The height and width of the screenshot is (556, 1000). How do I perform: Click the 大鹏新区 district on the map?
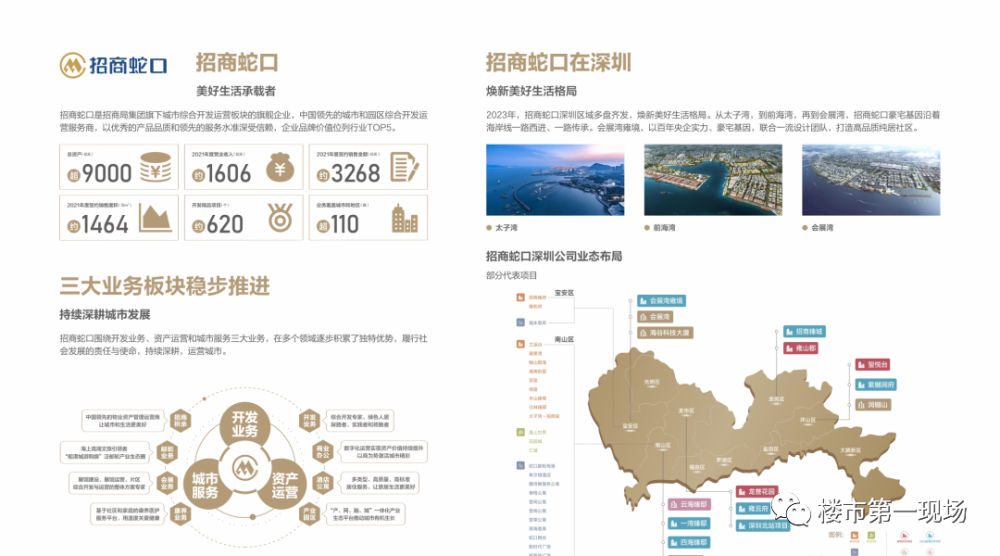[x=850, y=450]
